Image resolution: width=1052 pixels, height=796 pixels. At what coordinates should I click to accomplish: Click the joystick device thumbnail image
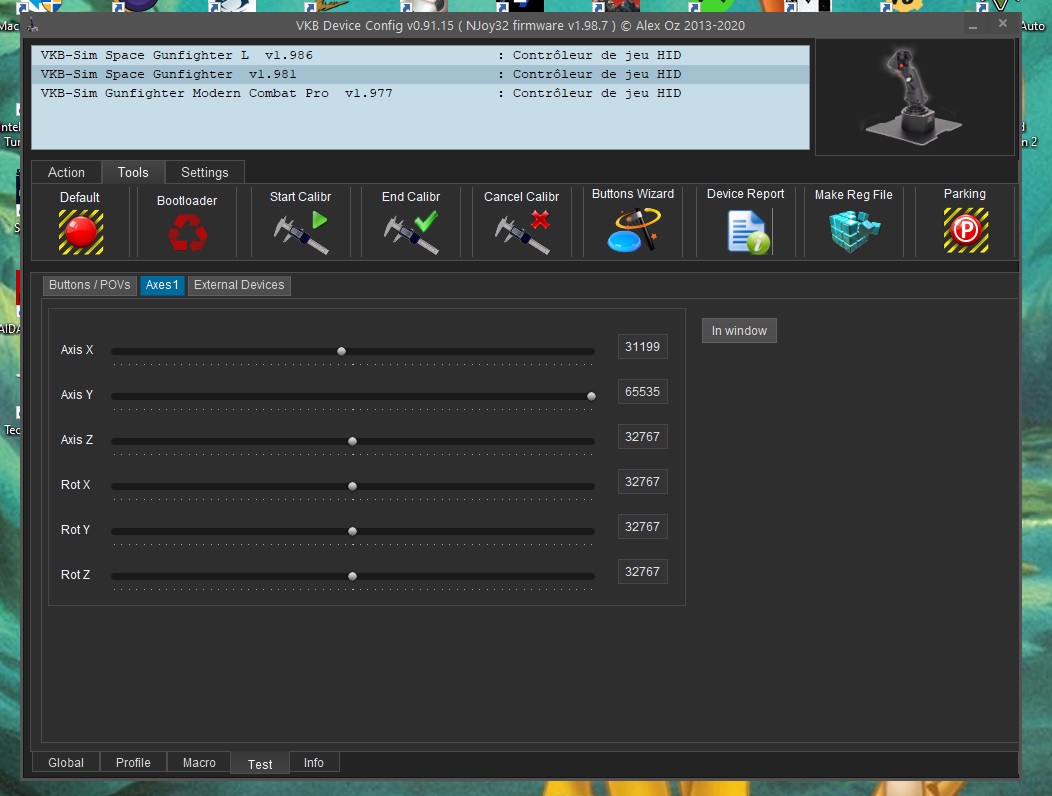coord(914,97)
